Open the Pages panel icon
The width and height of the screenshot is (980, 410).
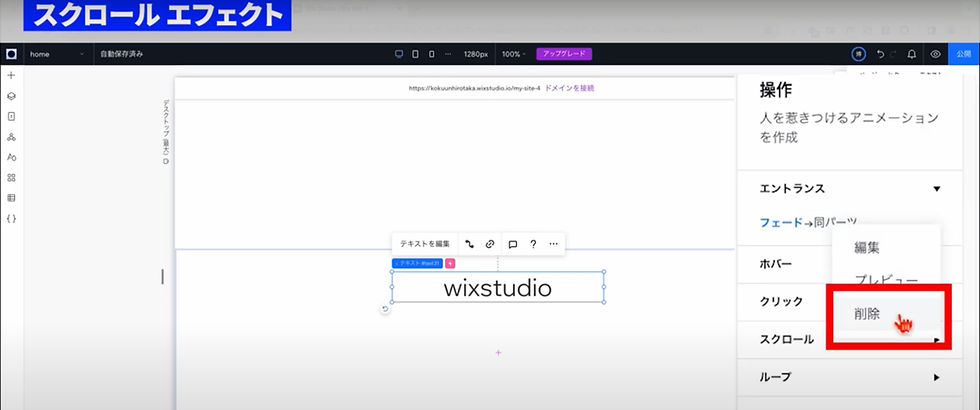(11, 116)
